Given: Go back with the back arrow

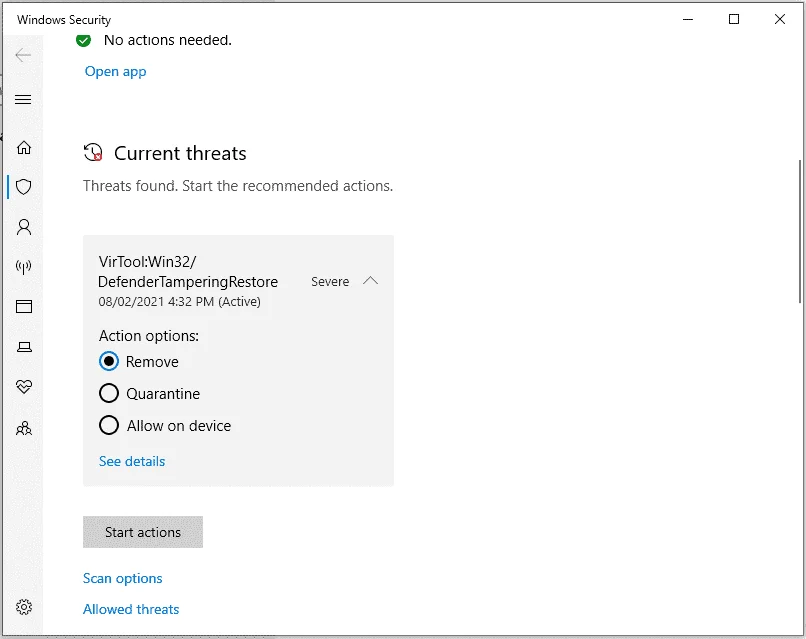Looking at the screenshot, I should pyautogui.click(x=23, y=55).
